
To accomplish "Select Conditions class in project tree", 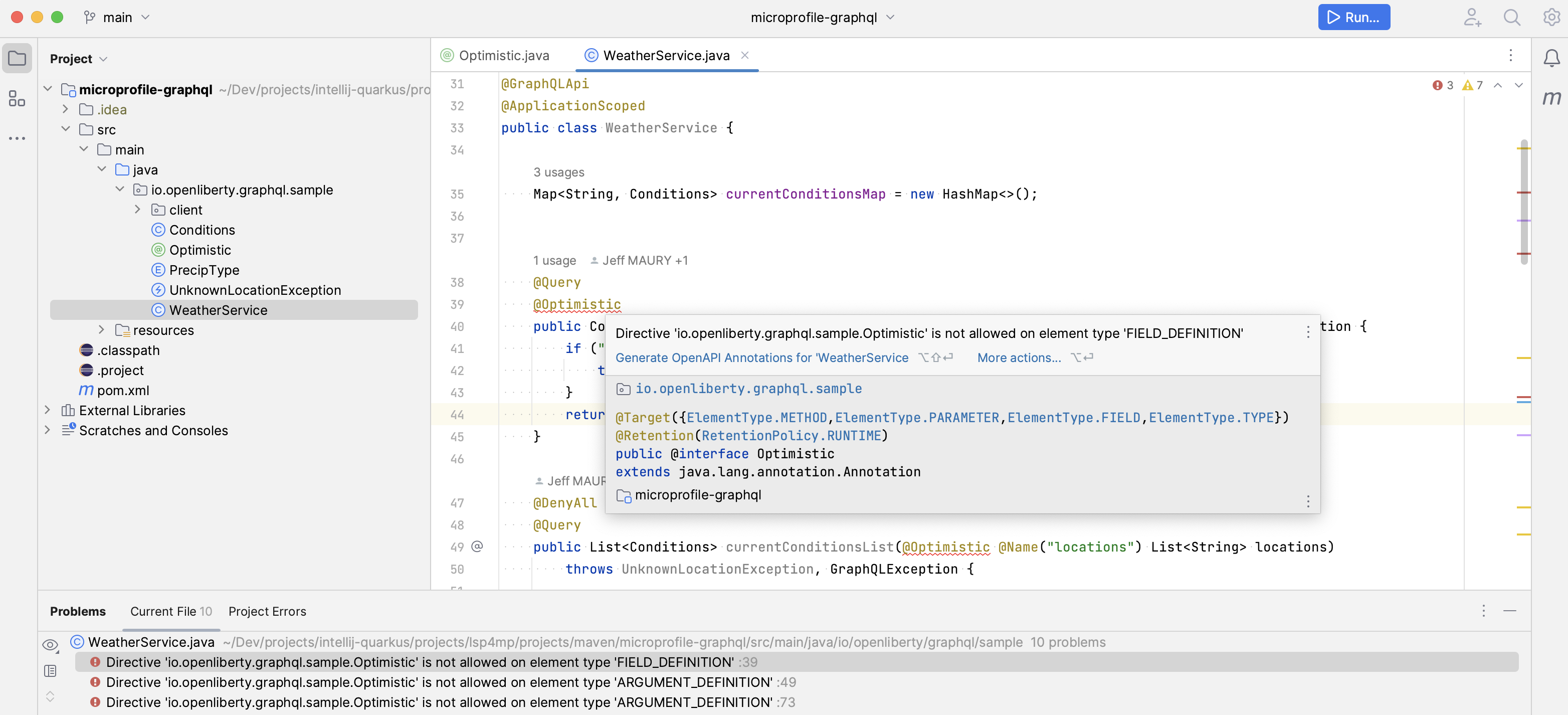I will point(202,230).
